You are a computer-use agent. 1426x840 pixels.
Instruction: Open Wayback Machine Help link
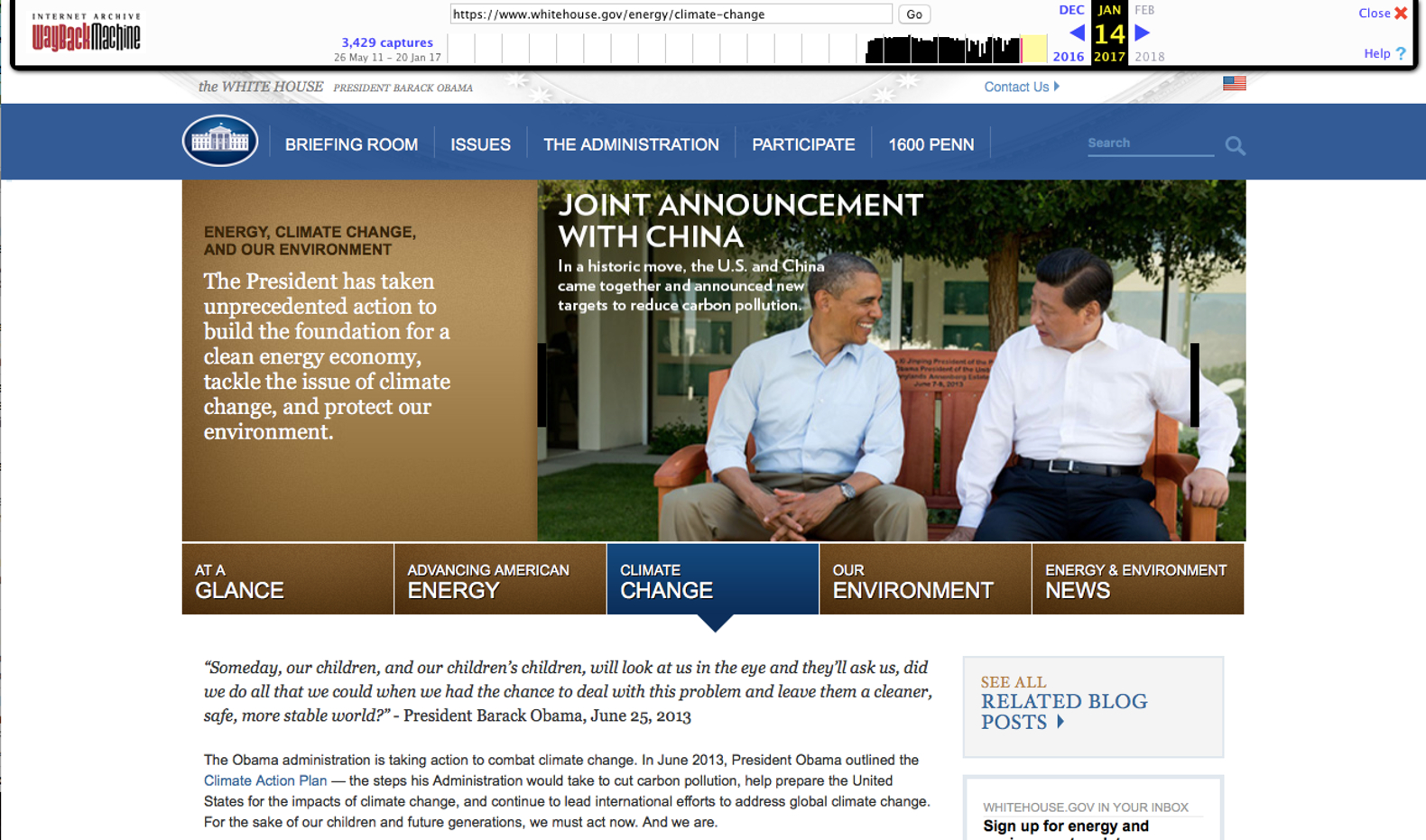pos(1384,53)
